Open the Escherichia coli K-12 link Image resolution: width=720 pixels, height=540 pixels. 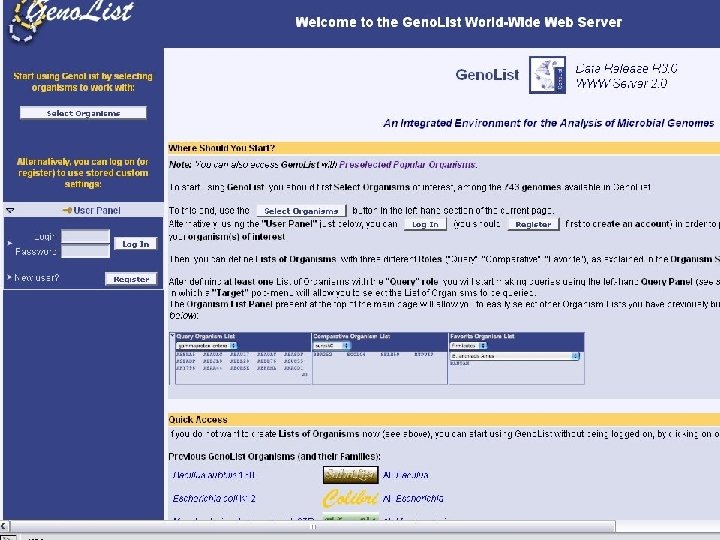click(x=214, y=498)
